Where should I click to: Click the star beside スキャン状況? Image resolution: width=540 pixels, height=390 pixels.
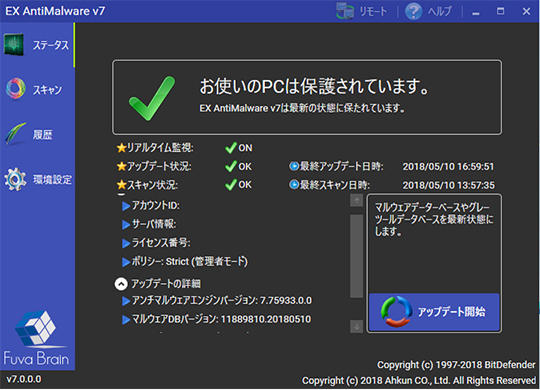point(121,185)
